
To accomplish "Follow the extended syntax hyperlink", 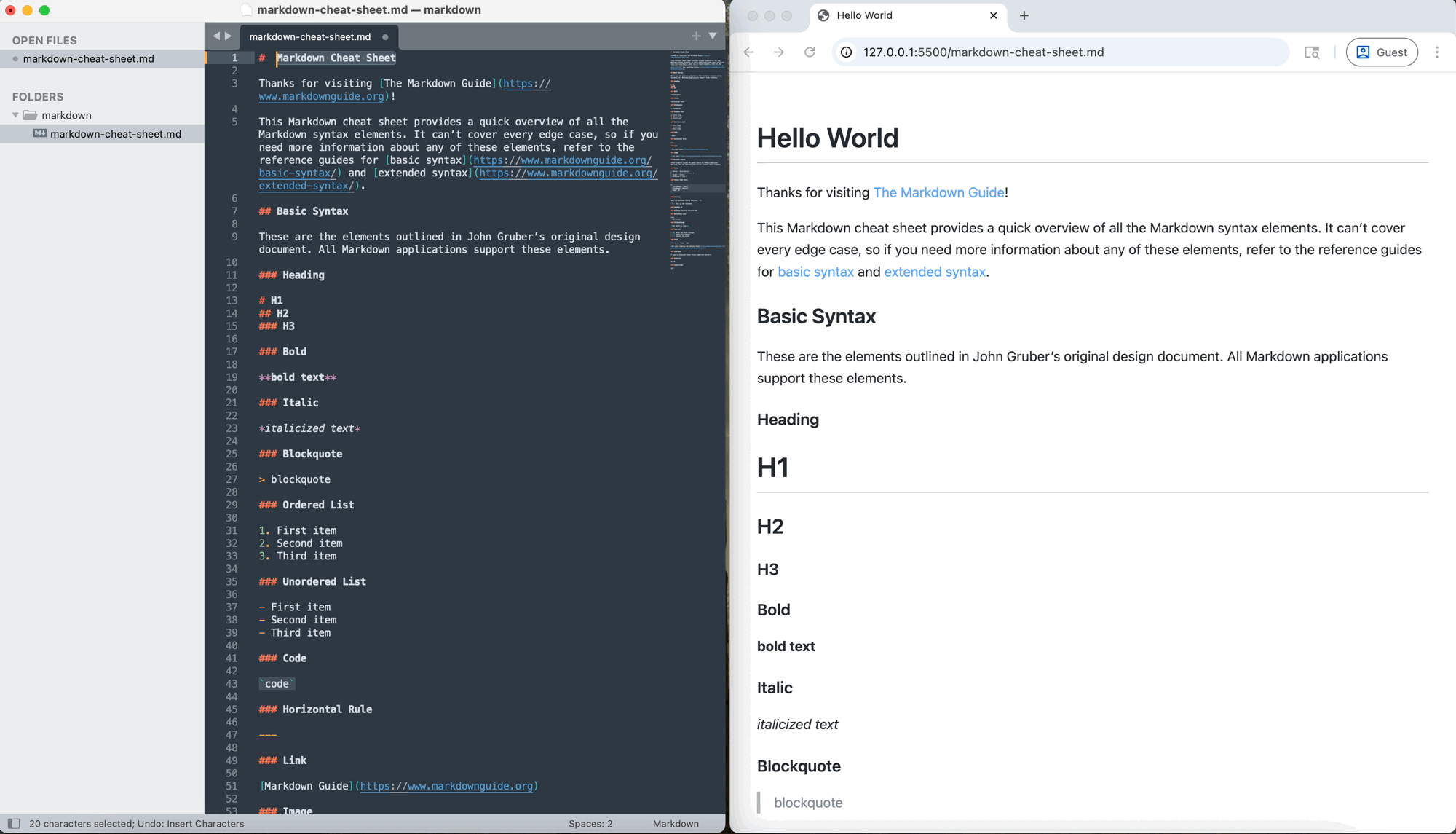I will (x=934, y=272).
